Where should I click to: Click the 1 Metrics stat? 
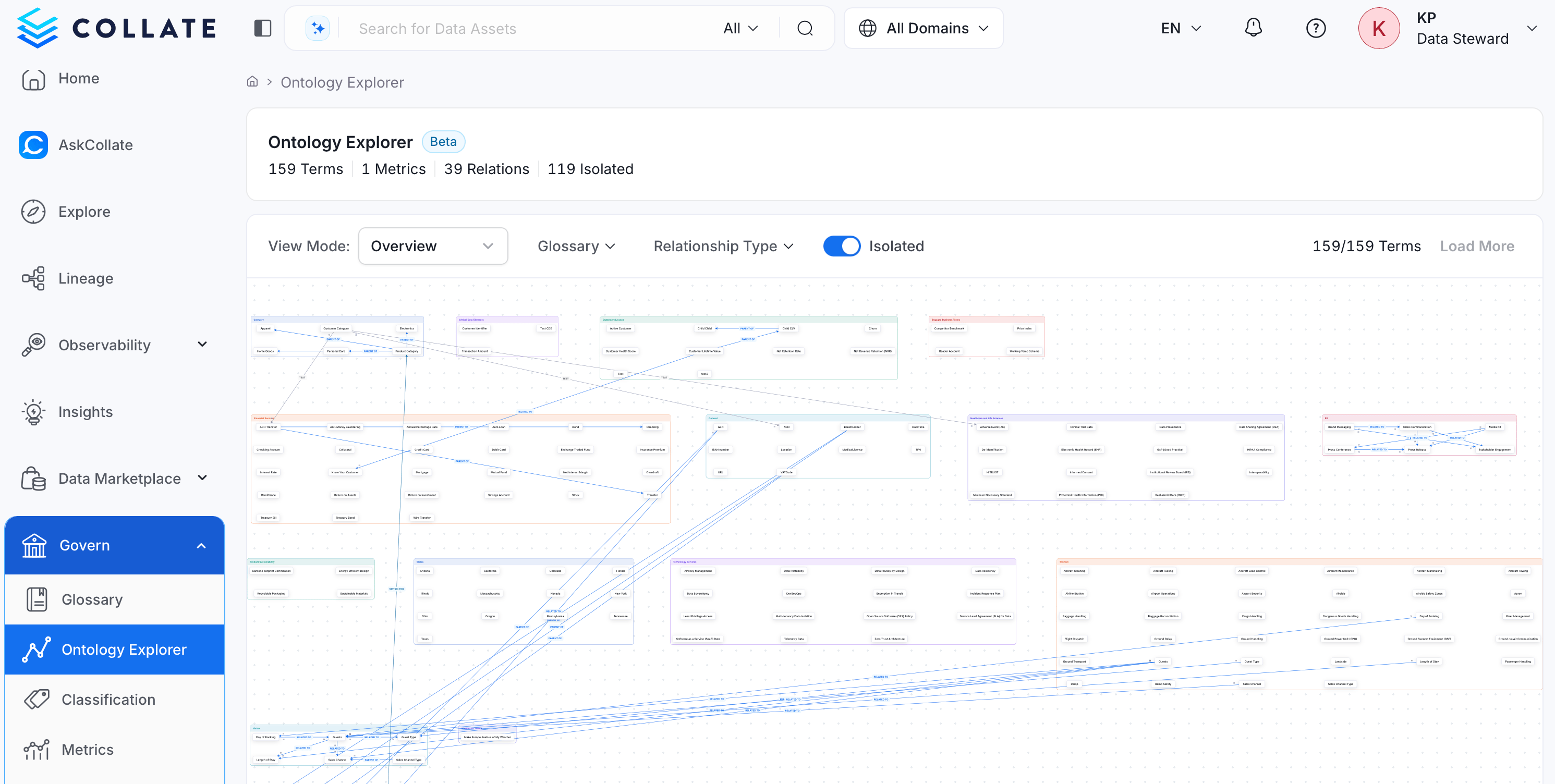pyautogui.click(x=394, y=169)
